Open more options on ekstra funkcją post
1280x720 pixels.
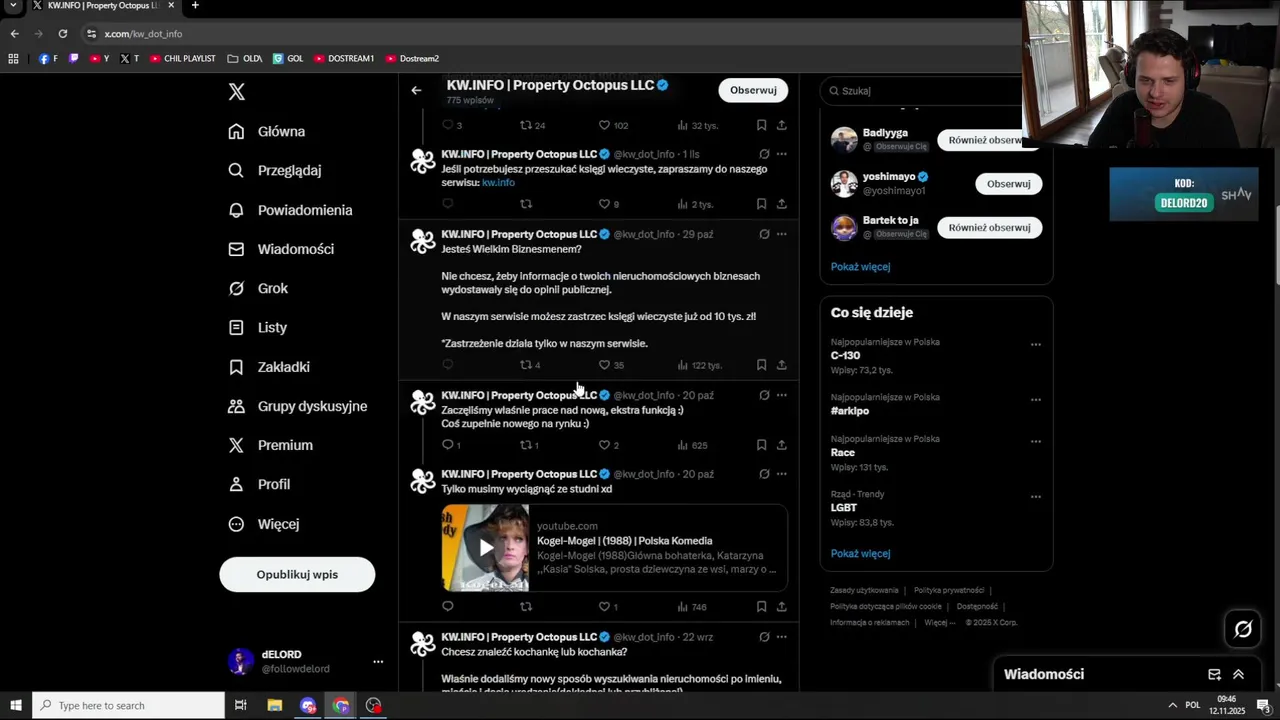click(x=781, y=395)
